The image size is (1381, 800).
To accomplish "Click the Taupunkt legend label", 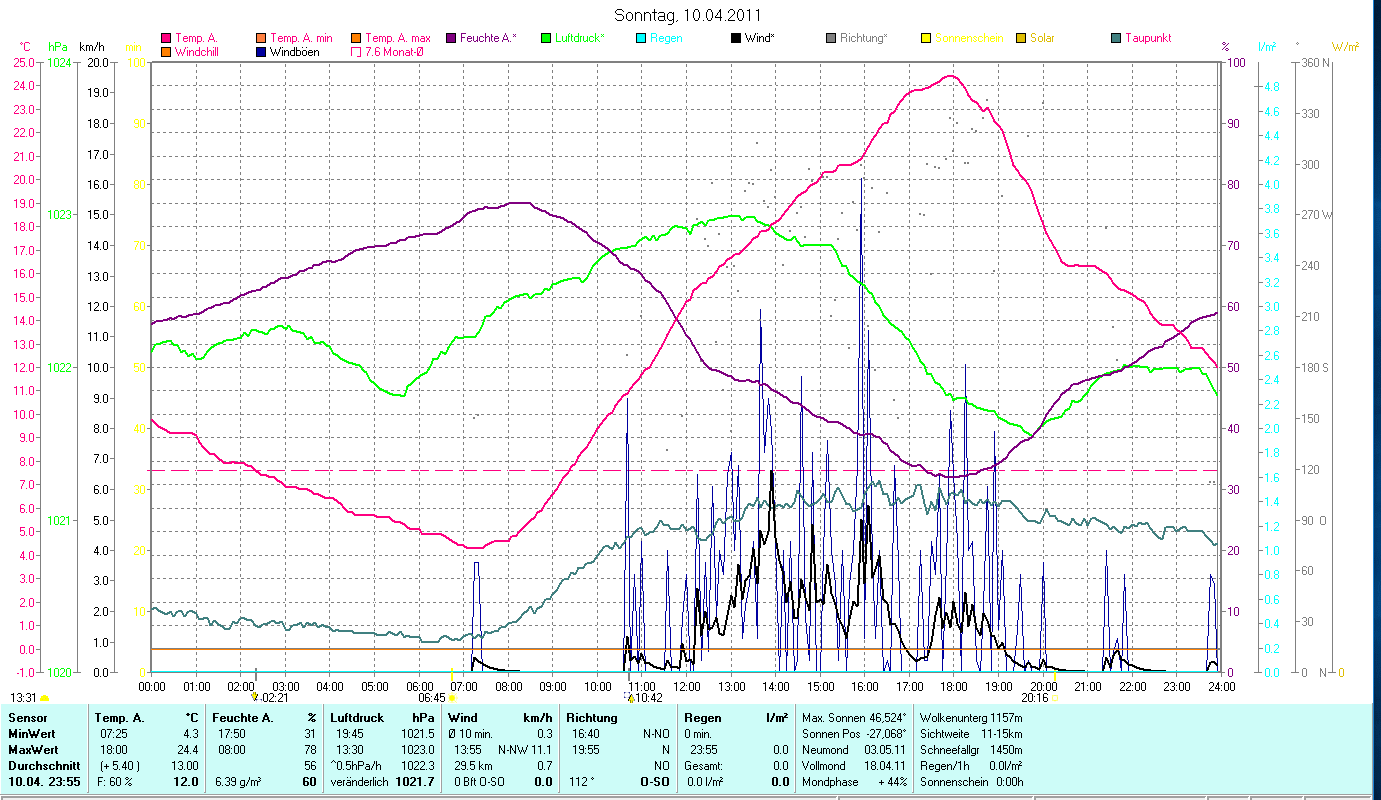I will click(x=1147, y=38).
